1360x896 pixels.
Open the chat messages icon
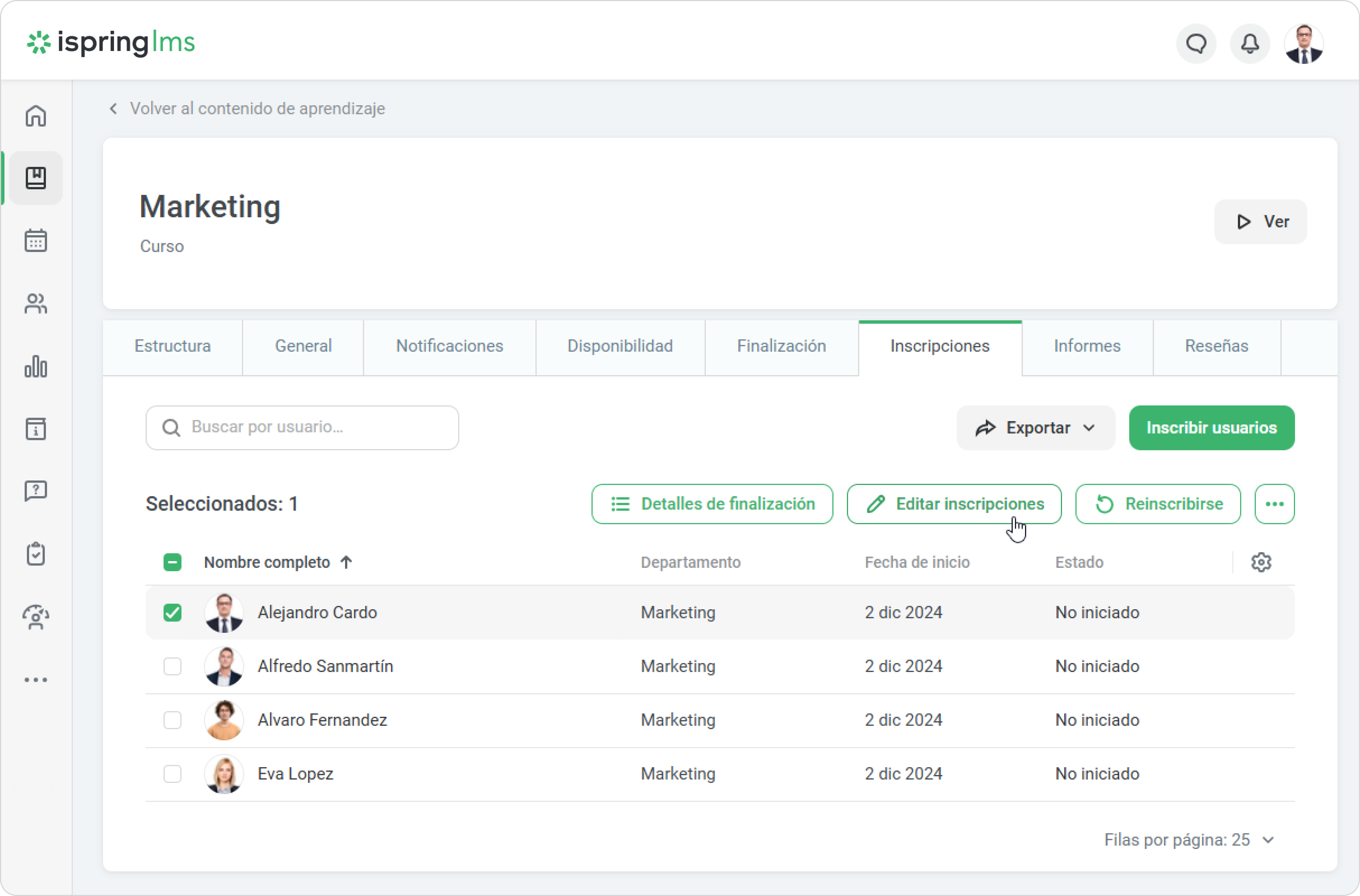1196,43
